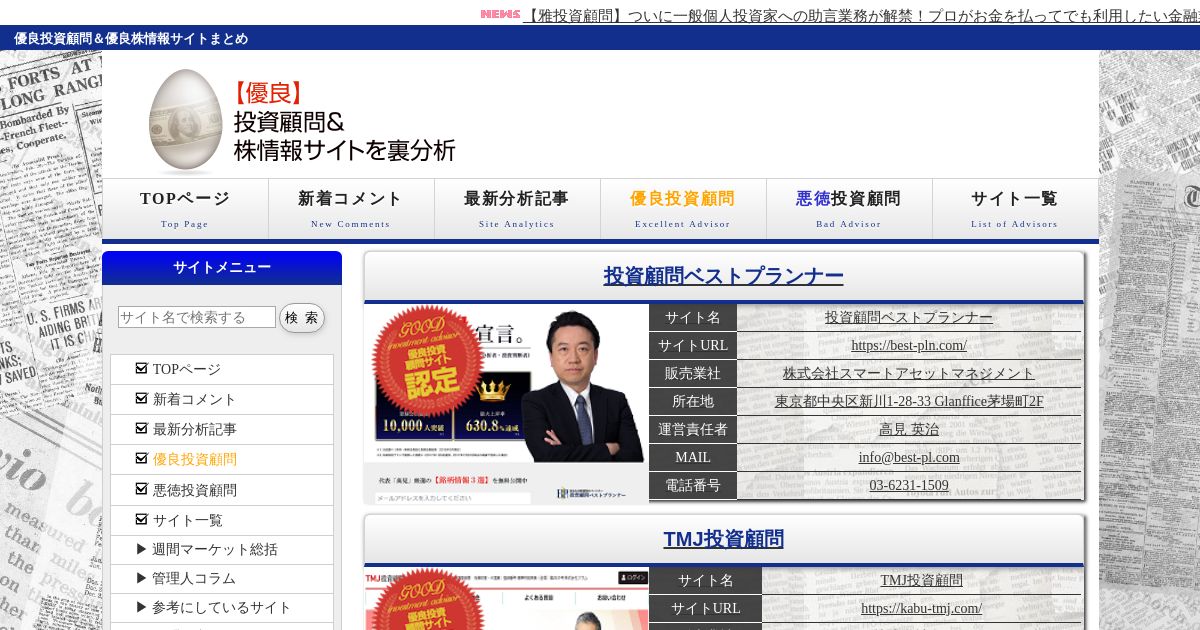This screenshot has height=630, width=1200.
Task: Click TMJ投資顧問 site name link in table
Action: click(922, 580)
